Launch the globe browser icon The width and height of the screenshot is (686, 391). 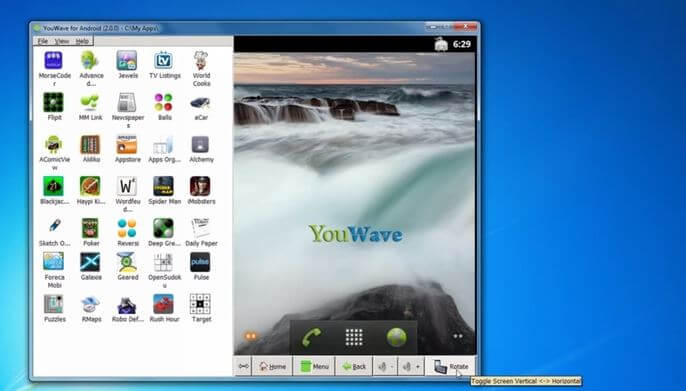point(396,337)
